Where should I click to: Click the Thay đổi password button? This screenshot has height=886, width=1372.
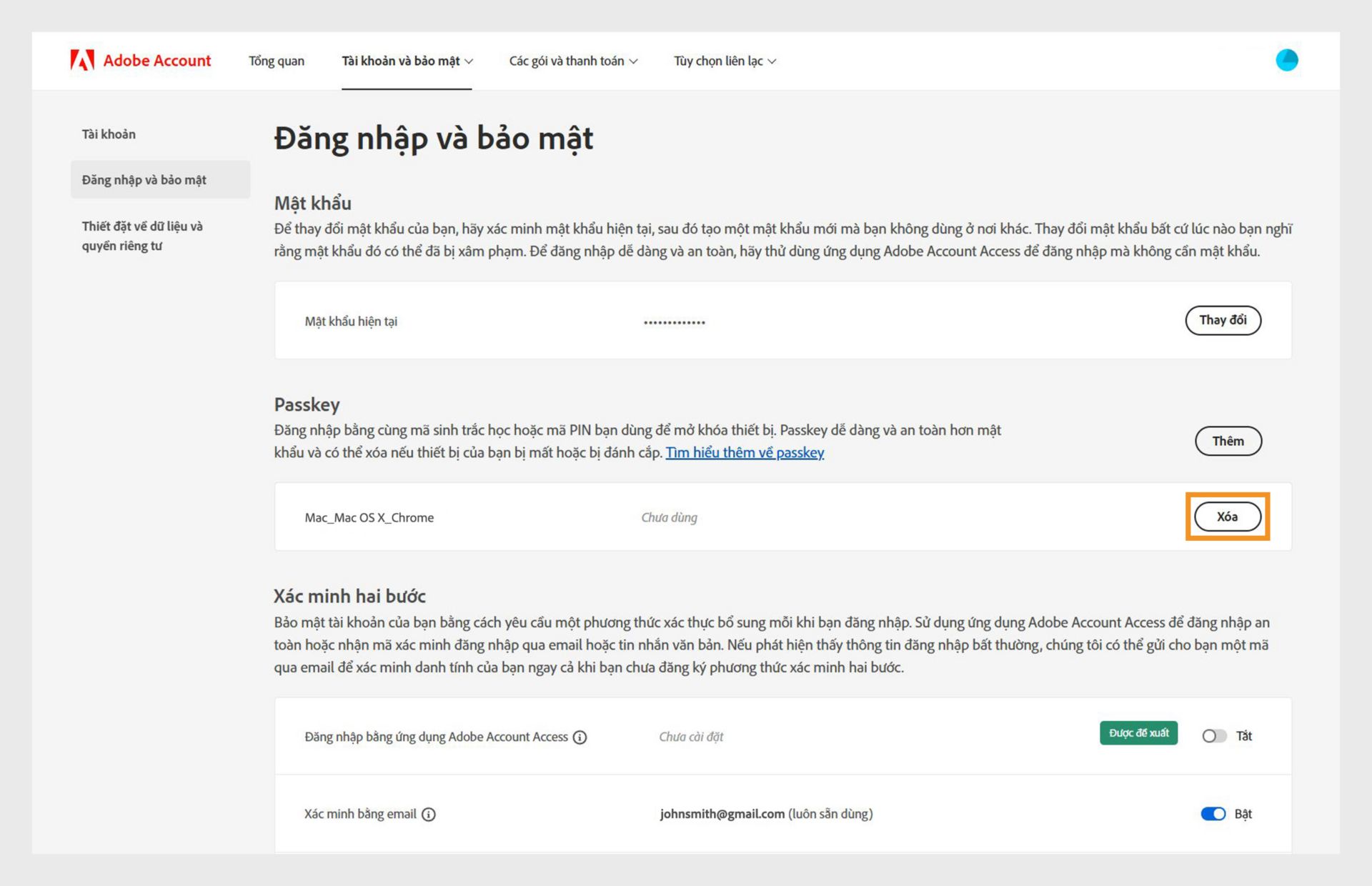tap(1223, 320)
